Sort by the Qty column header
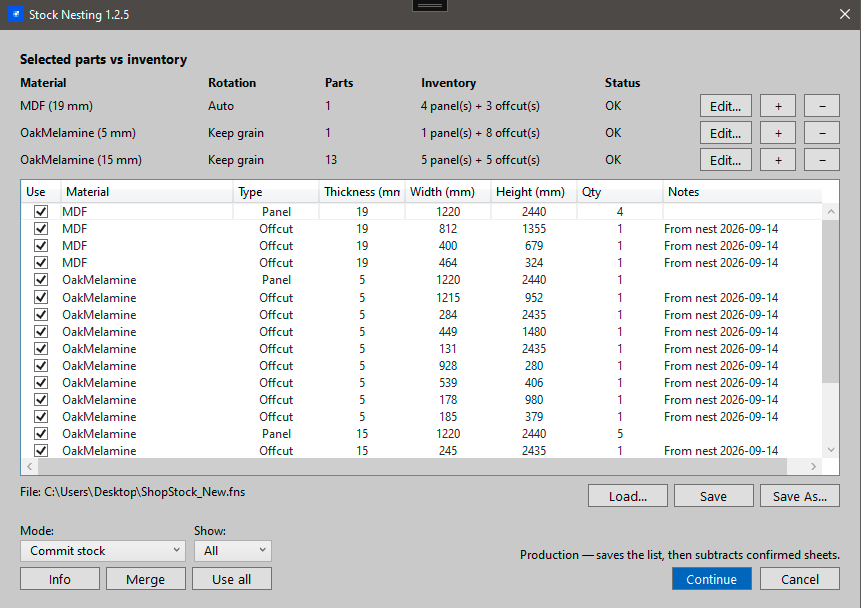Viewport: 861px width, 608px height. [619, 192]
